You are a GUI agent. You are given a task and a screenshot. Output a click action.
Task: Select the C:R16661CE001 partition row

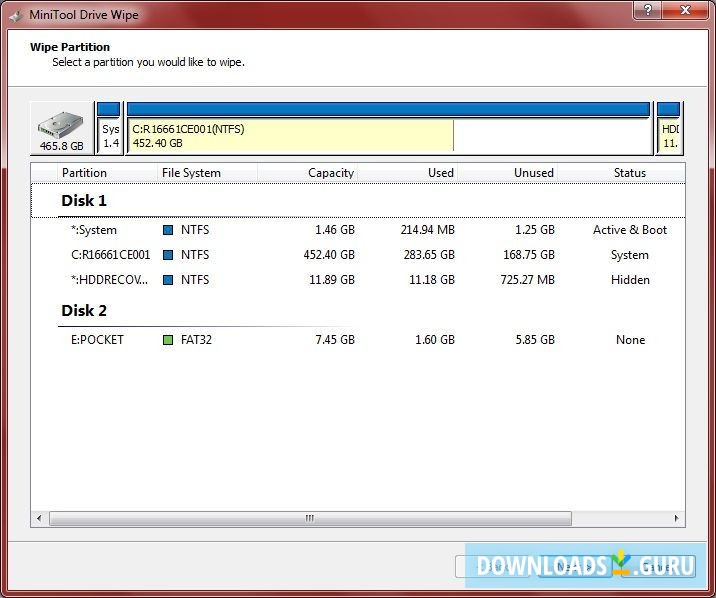358,255
